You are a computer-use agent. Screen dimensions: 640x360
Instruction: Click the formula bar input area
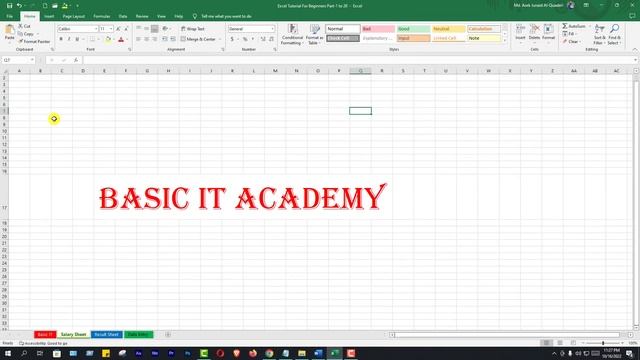click(x=357, y=60)
